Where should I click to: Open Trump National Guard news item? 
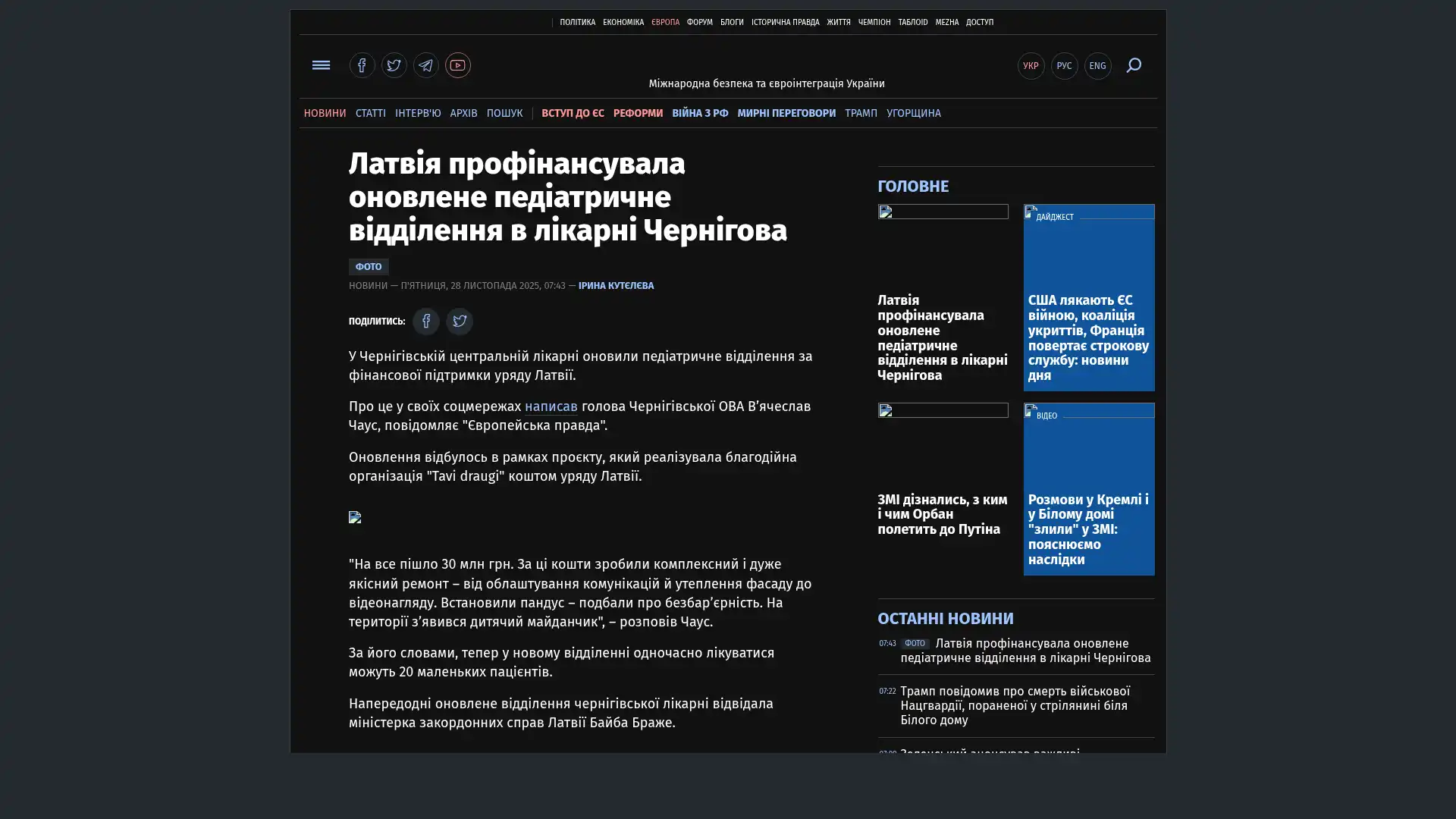(x=1015, y=705)
